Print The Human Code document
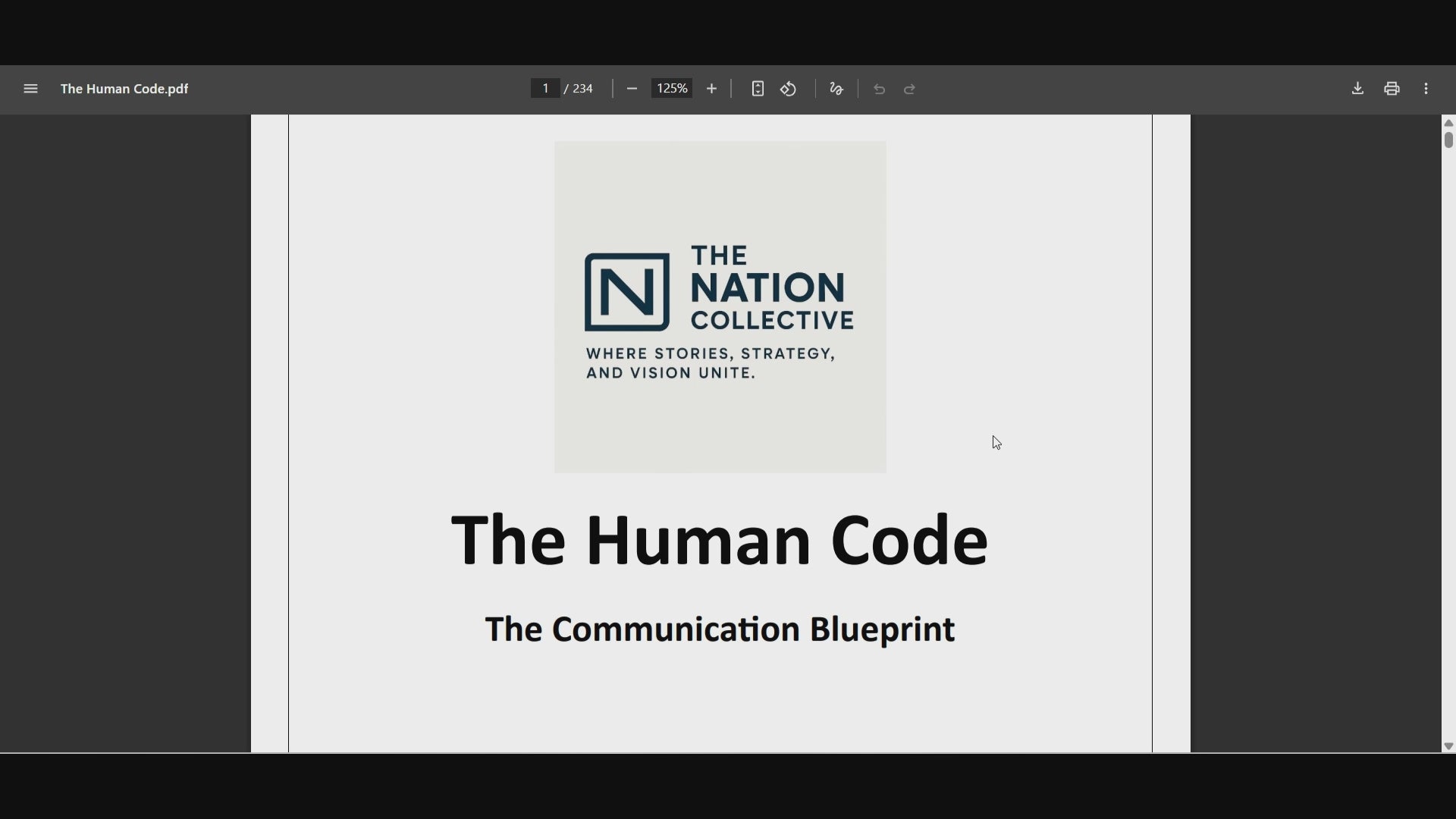Image resolution: width=1456 pixels, height=819 pixels. point(1392,89)
